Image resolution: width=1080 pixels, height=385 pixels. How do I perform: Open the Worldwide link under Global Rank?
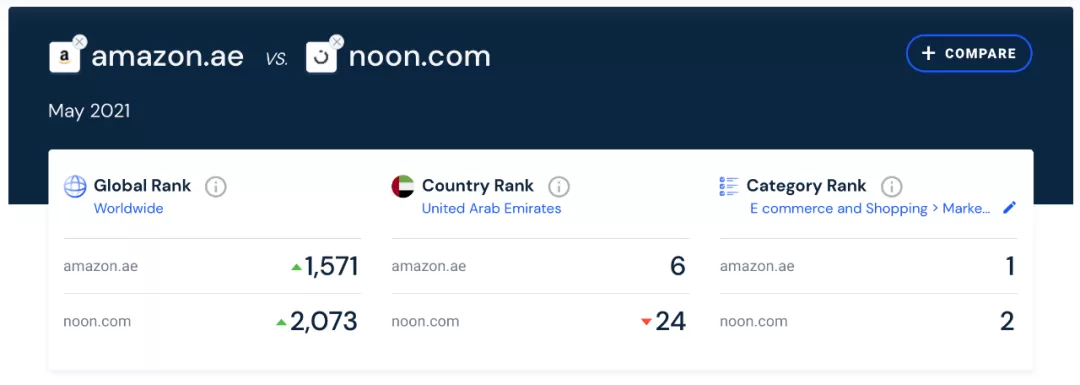129,208
